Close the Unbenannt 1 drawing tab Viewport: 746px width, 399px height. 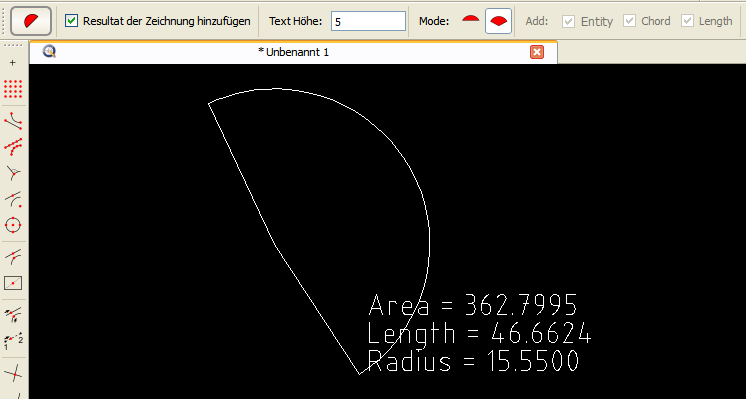(x=537, y=52)
